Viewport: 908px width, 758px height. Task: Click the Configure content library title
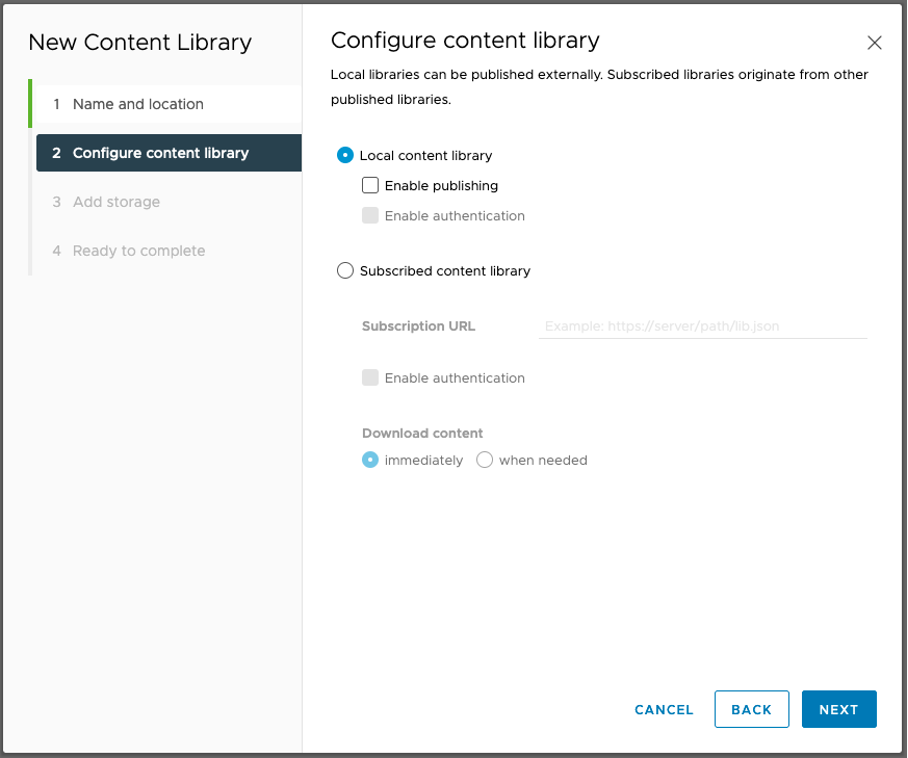(x=463, y=40)
